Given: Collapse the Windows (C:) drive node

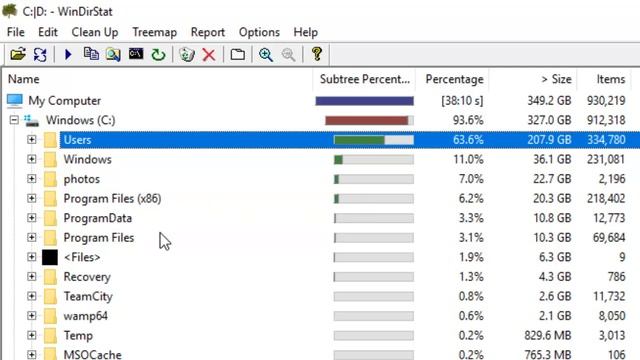Looking at the screenshot, I should pos(14,120).
